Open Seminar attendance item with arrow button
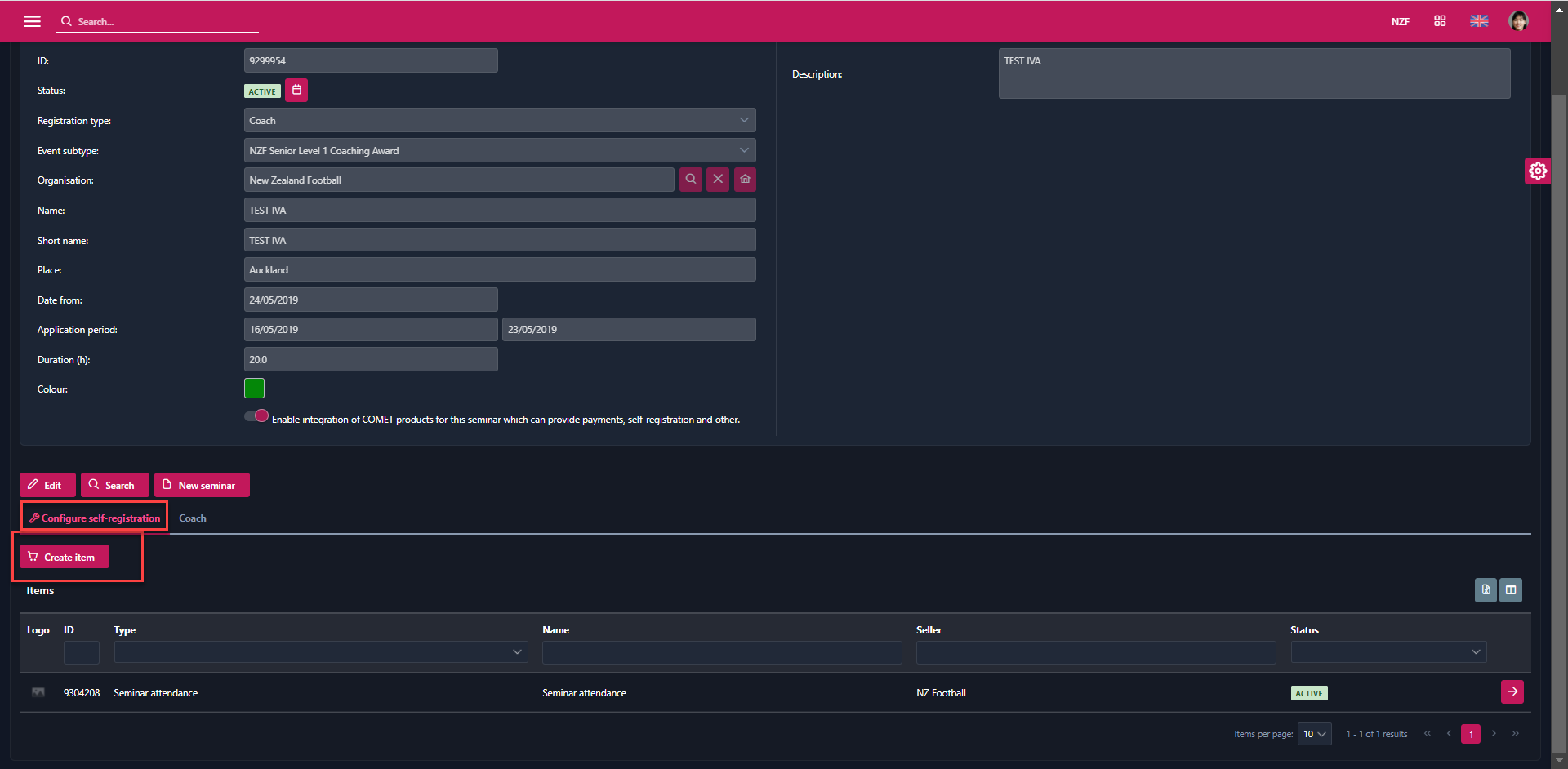Image resolution: width=1568 pixels, height=769 pixels. (x=1512, y=691)
